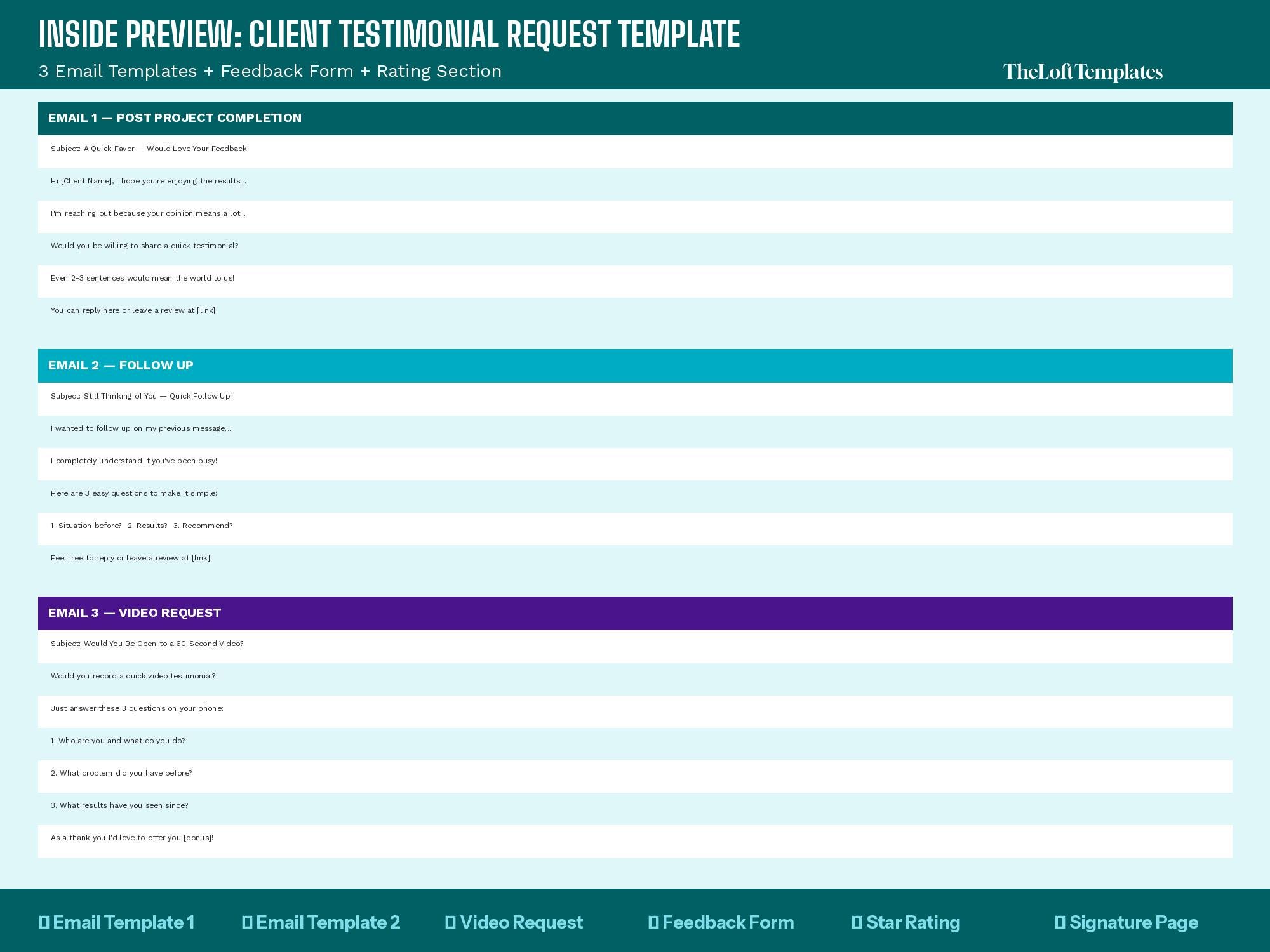Click 'I wanted to follow up on my previous message…'
This screenshot has width=1270, height=952.
[x=141, y=428]
